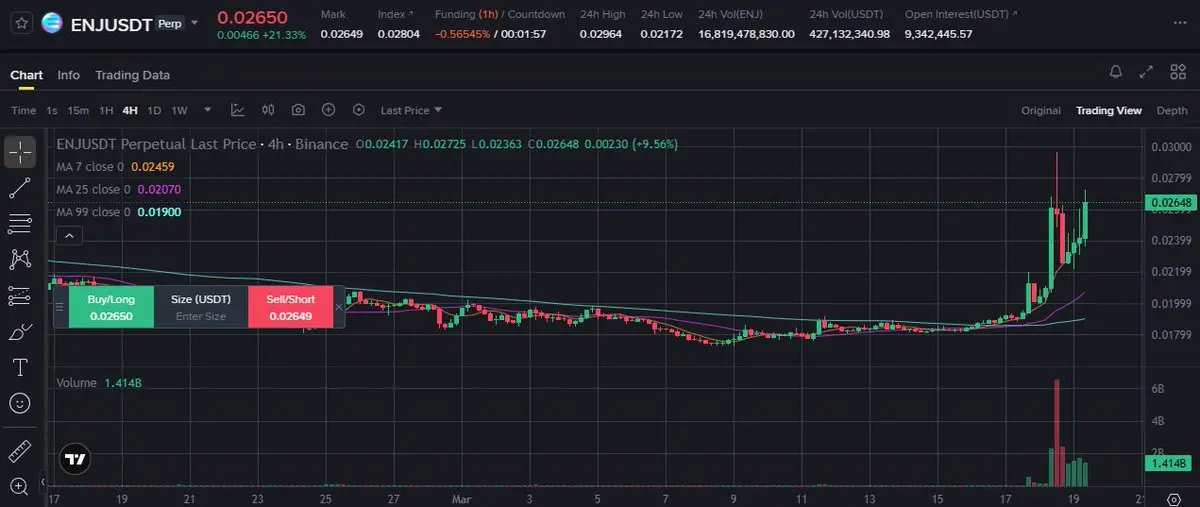The width and height of the screenshot is (1200, 507).
Task: Switch to Trading View chart mode
Action: pyautogui.click(x=1108, y=110)
